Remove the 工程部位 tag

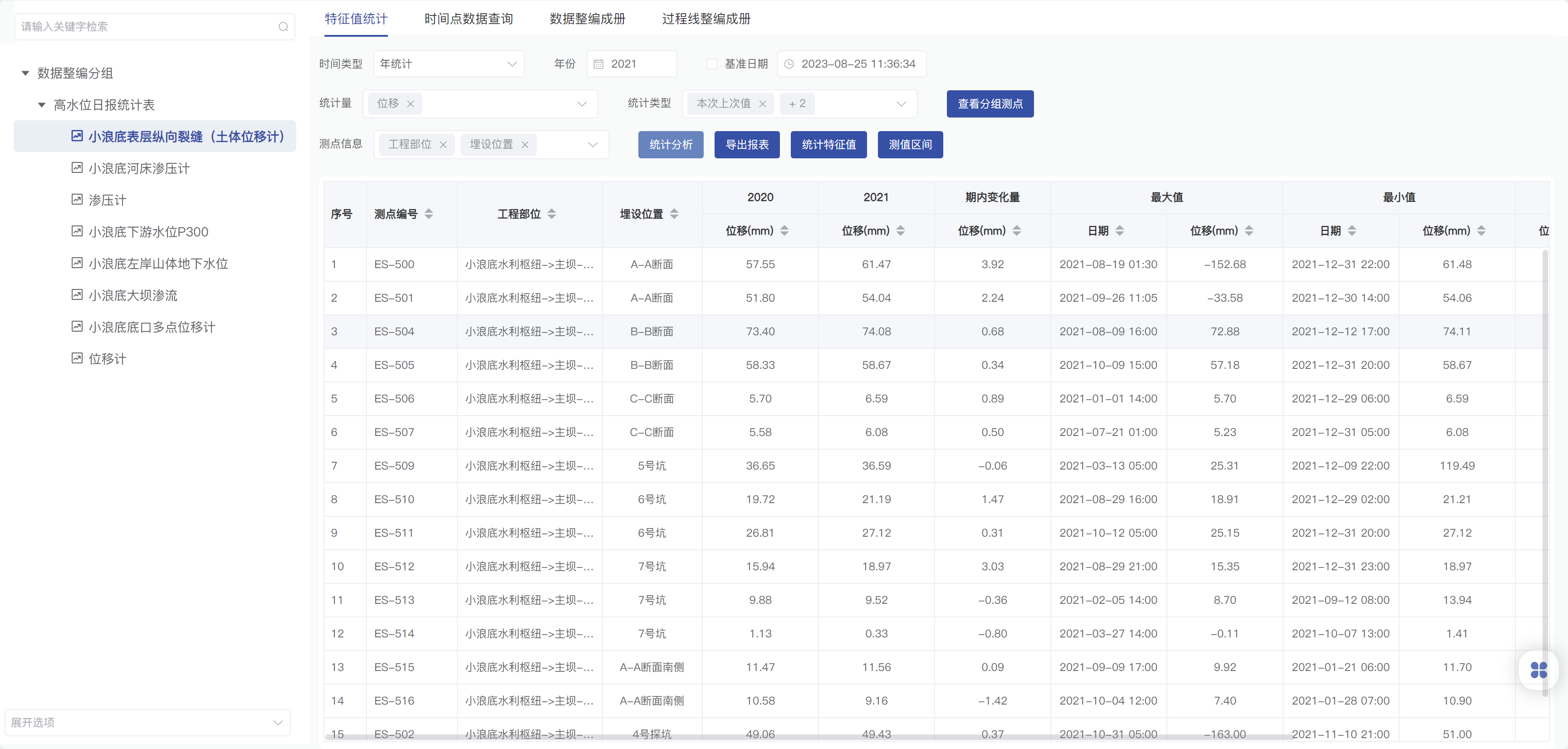(443, 145)
